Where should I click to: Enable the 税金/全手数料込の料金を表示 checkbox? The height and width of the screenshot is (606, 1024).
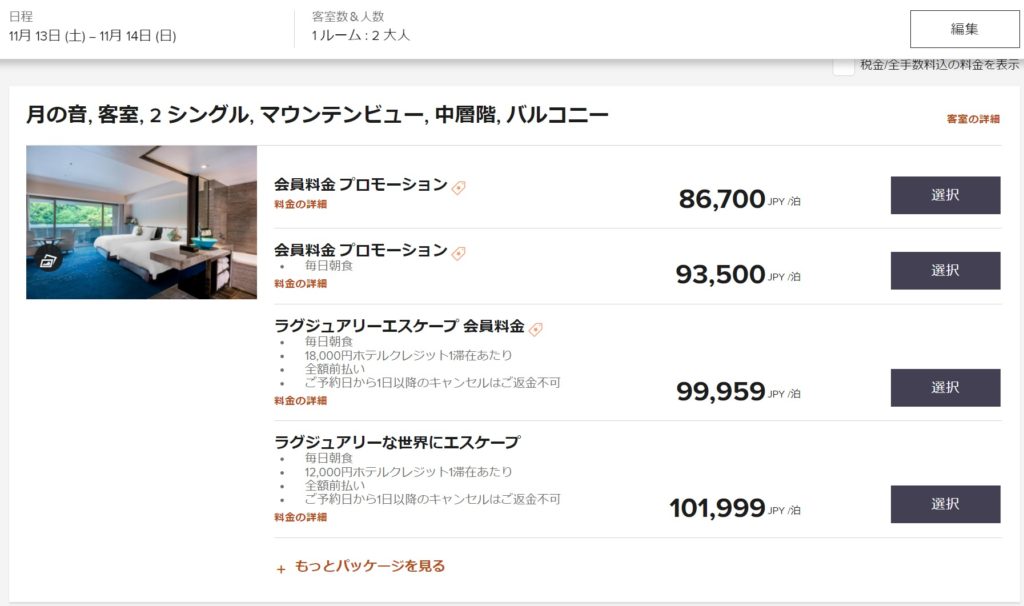tap(844, 66)
